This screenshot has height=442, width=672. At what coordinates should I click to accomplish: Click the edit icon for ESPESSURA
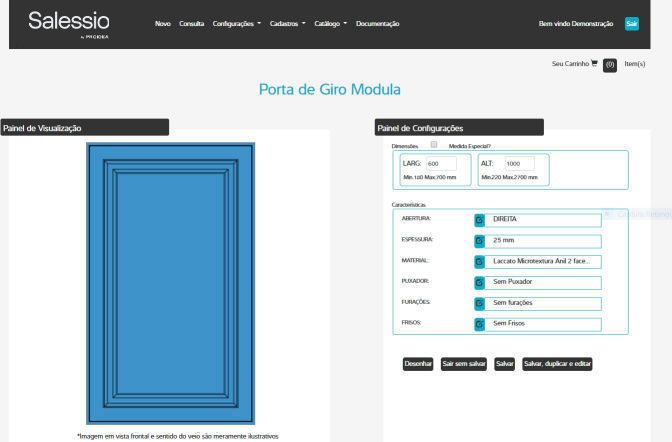click(x=479, y=241)
